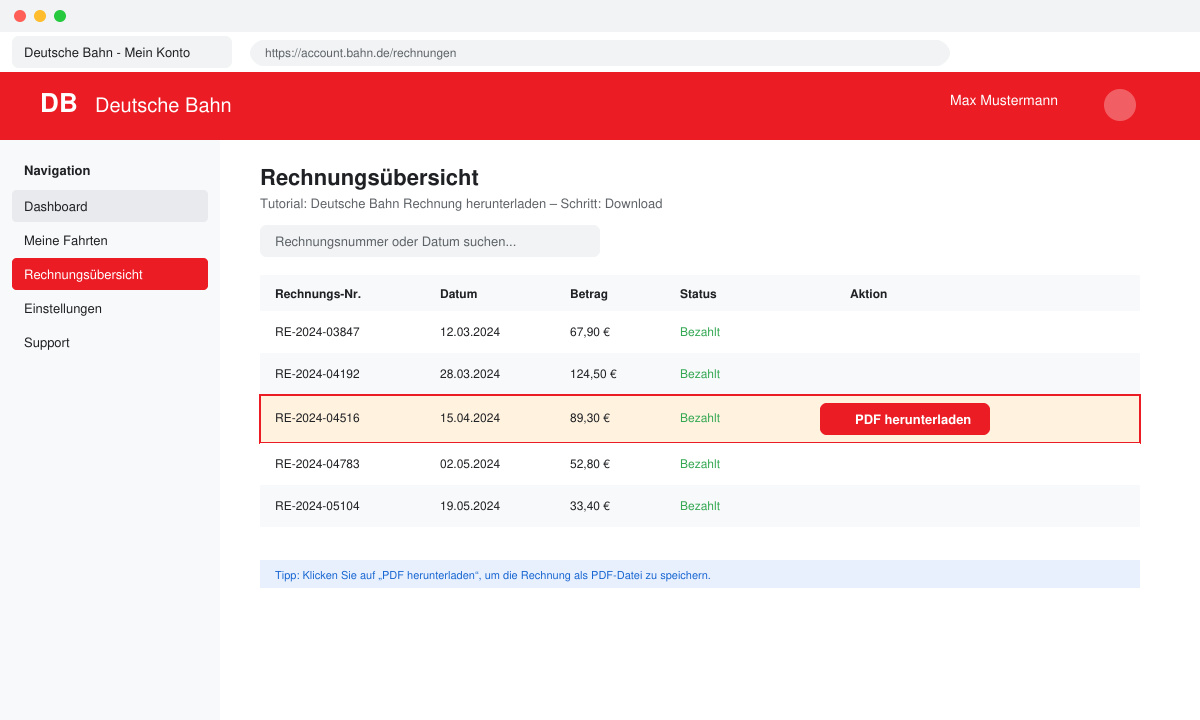
Task: Open Einstellungen from the sidebar
Action: click(110, 308)
